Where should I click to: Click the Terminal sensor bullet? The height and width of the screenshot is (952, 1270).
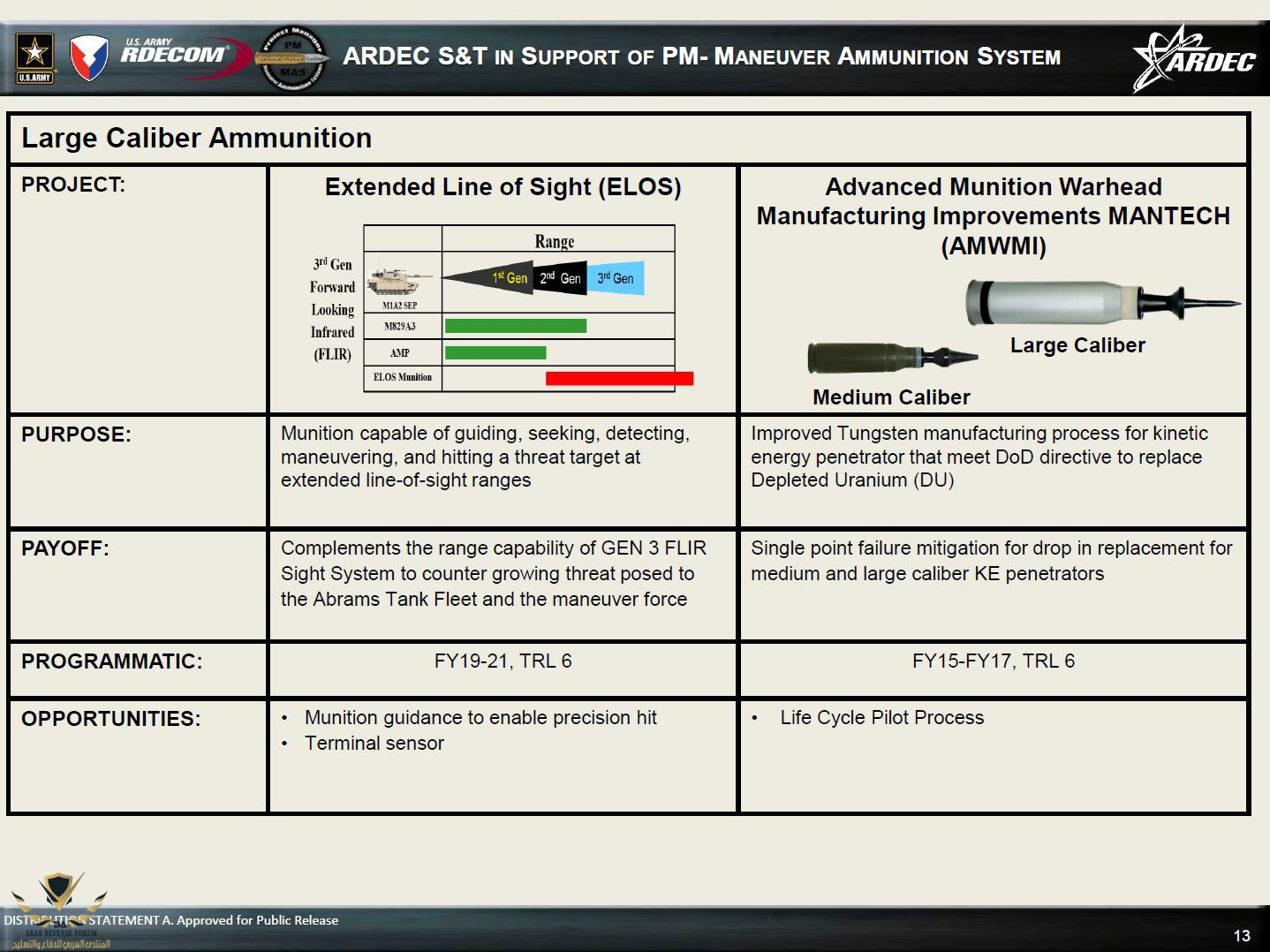[x=374, y=744]
